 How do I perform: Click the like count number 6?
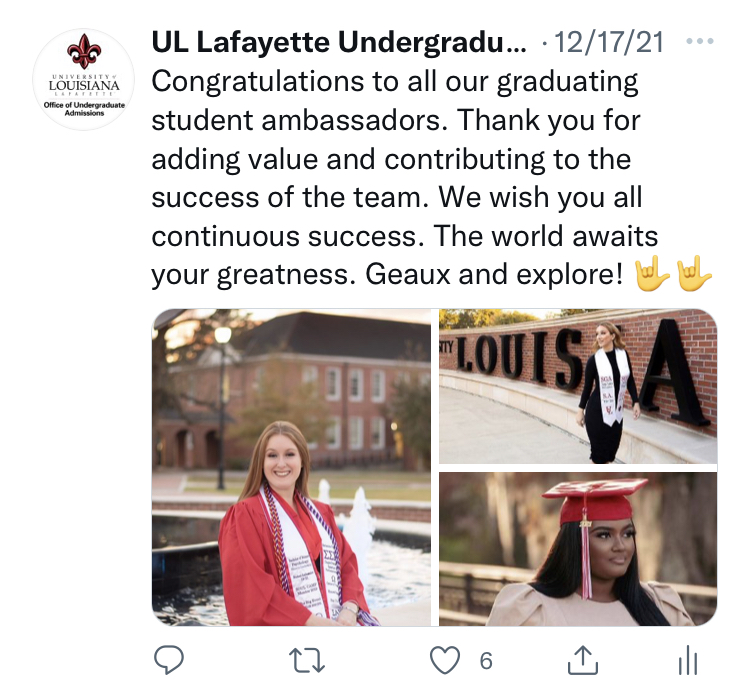tap(486, 661)
